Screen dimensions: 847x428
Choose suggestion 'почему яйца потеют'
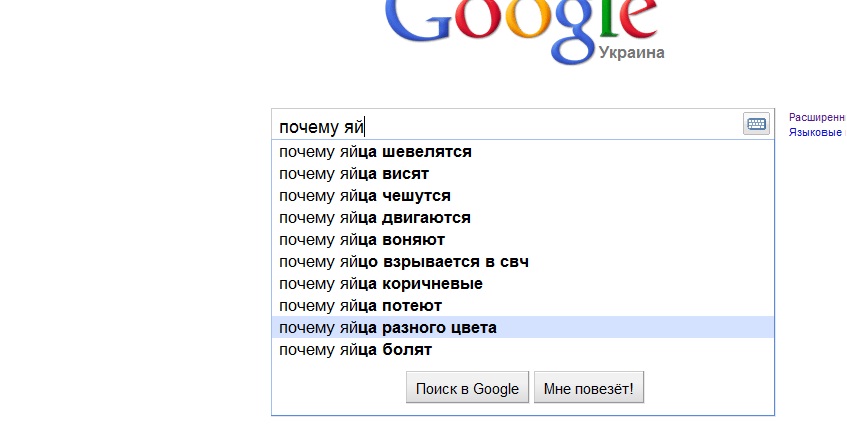coord(360,306)
